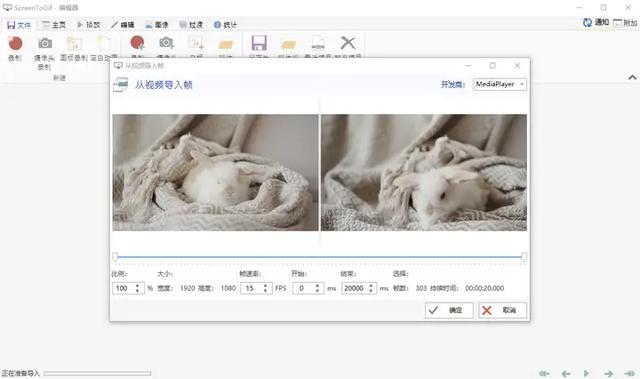
Task: Click the duration value 00:00:20.000
Action: pyautogui.click(x=484, y=288)
